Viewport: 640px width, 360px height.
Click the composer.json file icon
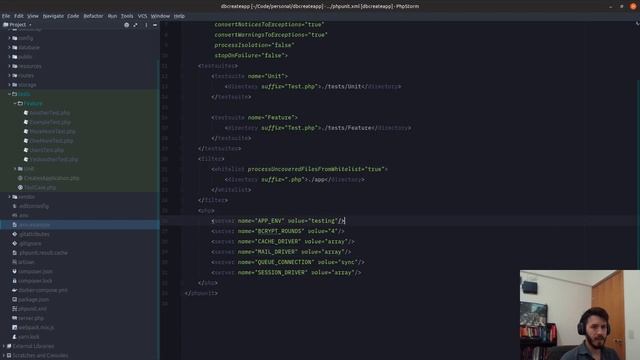click(x=15, y=271)
